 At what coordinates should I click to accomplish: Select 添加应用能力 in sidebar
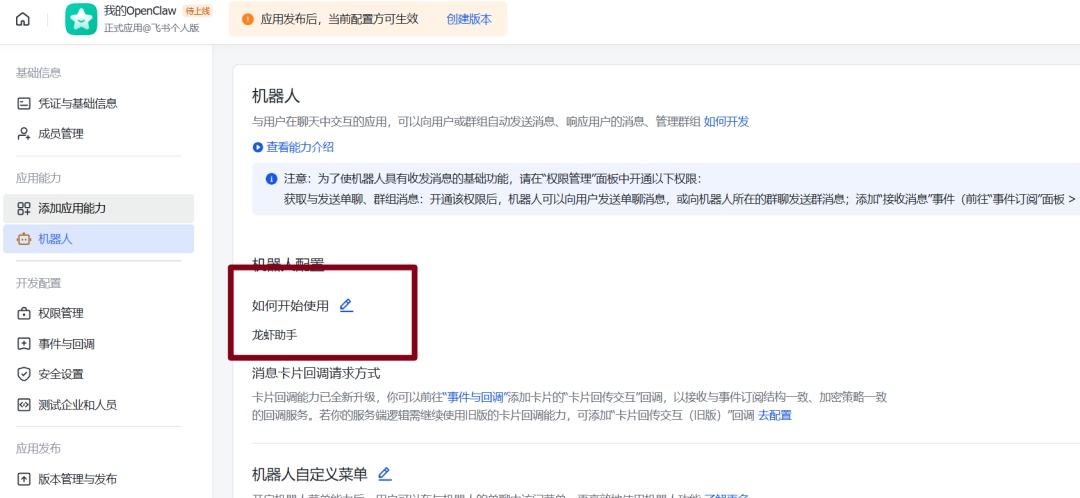[x=72, y=208]
